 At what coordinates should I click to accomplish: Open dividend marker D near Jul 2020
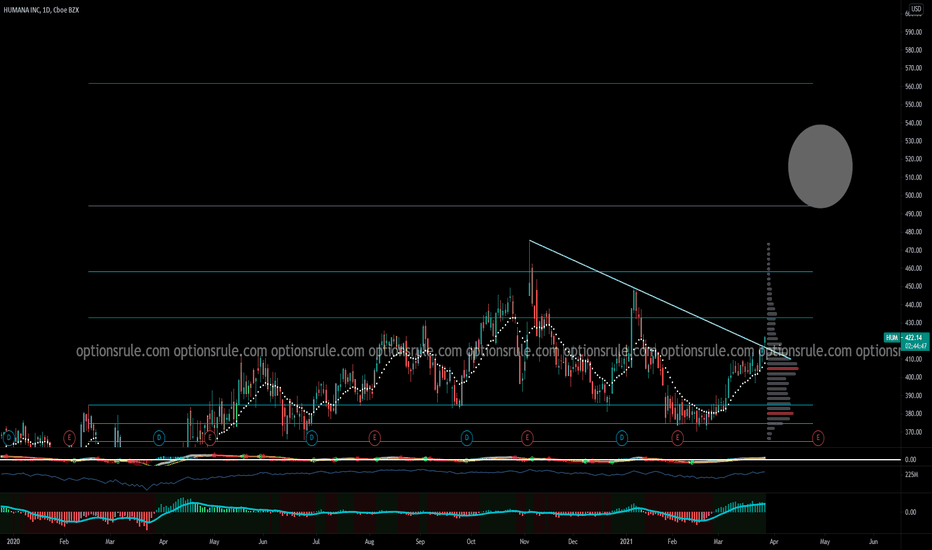(x=311, y=438)
